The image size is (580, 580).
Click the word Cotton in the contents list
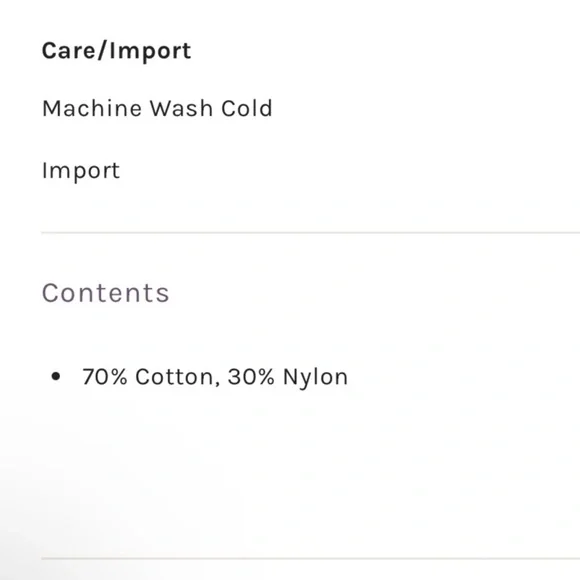tap(174, 377)
